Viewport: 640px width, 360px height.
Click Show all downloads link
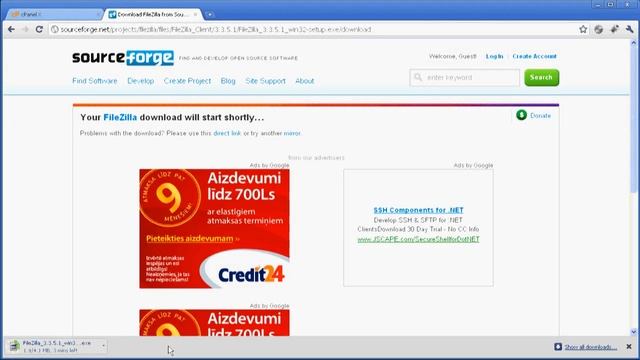pyautogui.click(x=591, y=347)
